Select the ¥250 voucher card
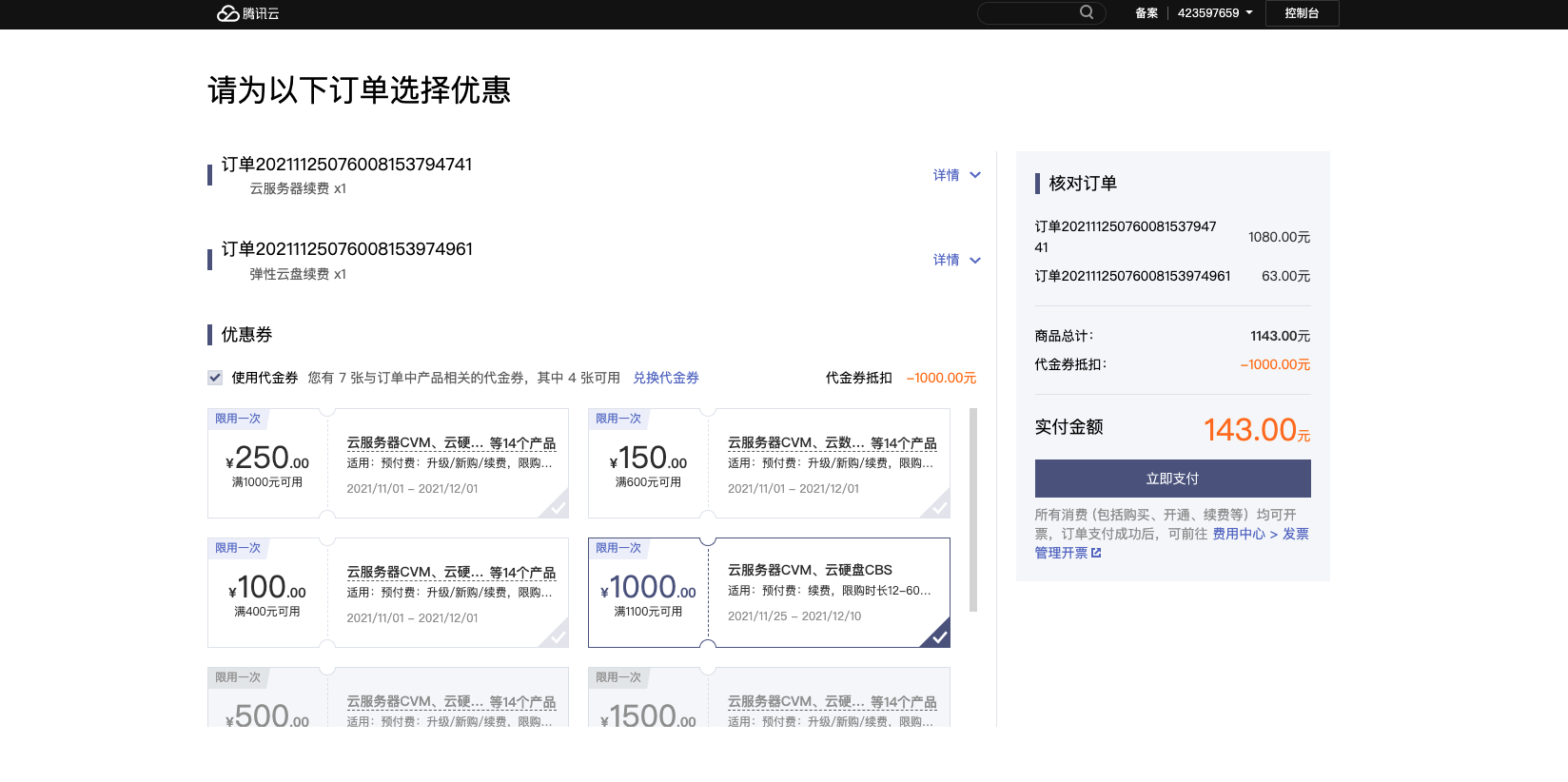Viewport: 1568px width, 782px height. 388,463
